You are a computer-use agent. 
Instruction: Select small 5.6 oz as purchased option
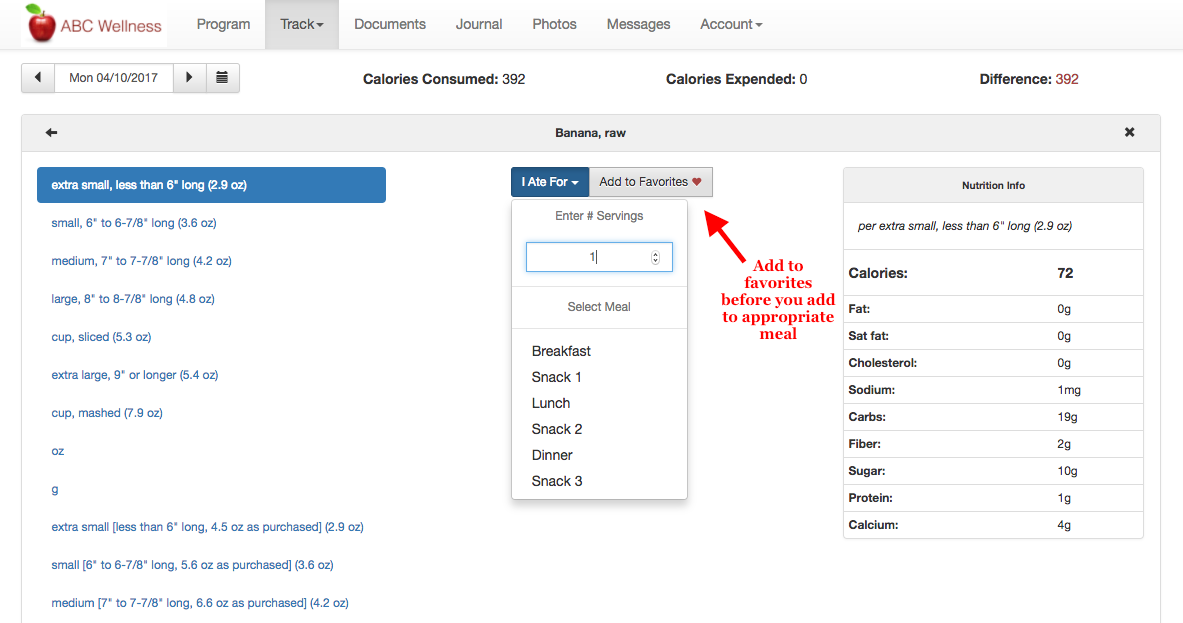(x=192, y=565)
